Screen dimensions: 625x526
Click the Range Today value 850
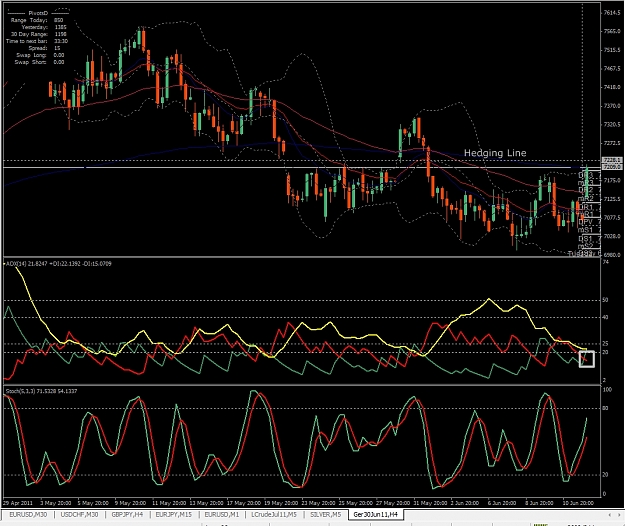click(x=58, y=20)
